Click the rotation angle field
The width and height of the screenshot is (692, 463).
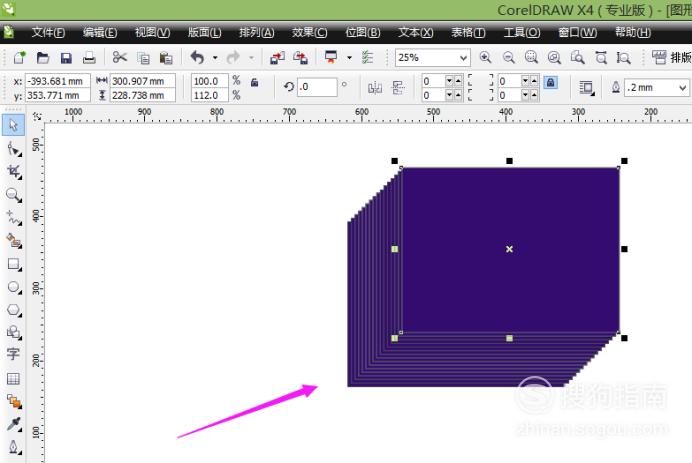[317, 87]
